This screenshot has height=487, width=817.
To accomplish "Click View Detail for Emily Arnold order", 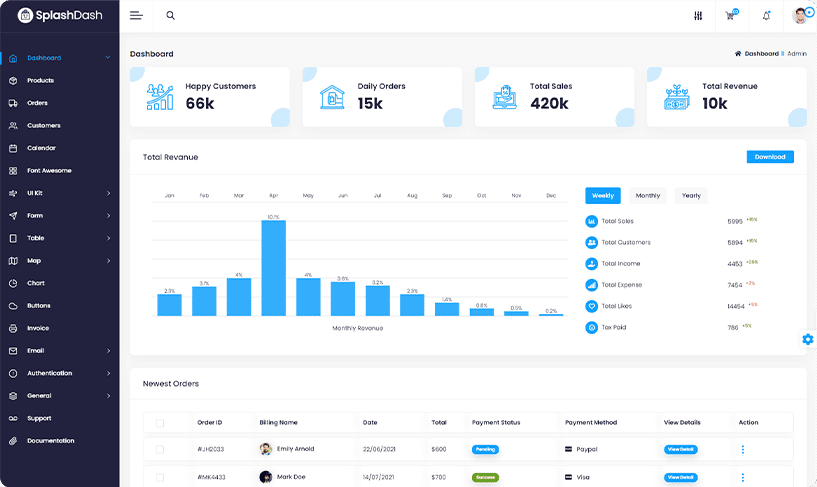I will pyautogui.click(x=680, y=450).
